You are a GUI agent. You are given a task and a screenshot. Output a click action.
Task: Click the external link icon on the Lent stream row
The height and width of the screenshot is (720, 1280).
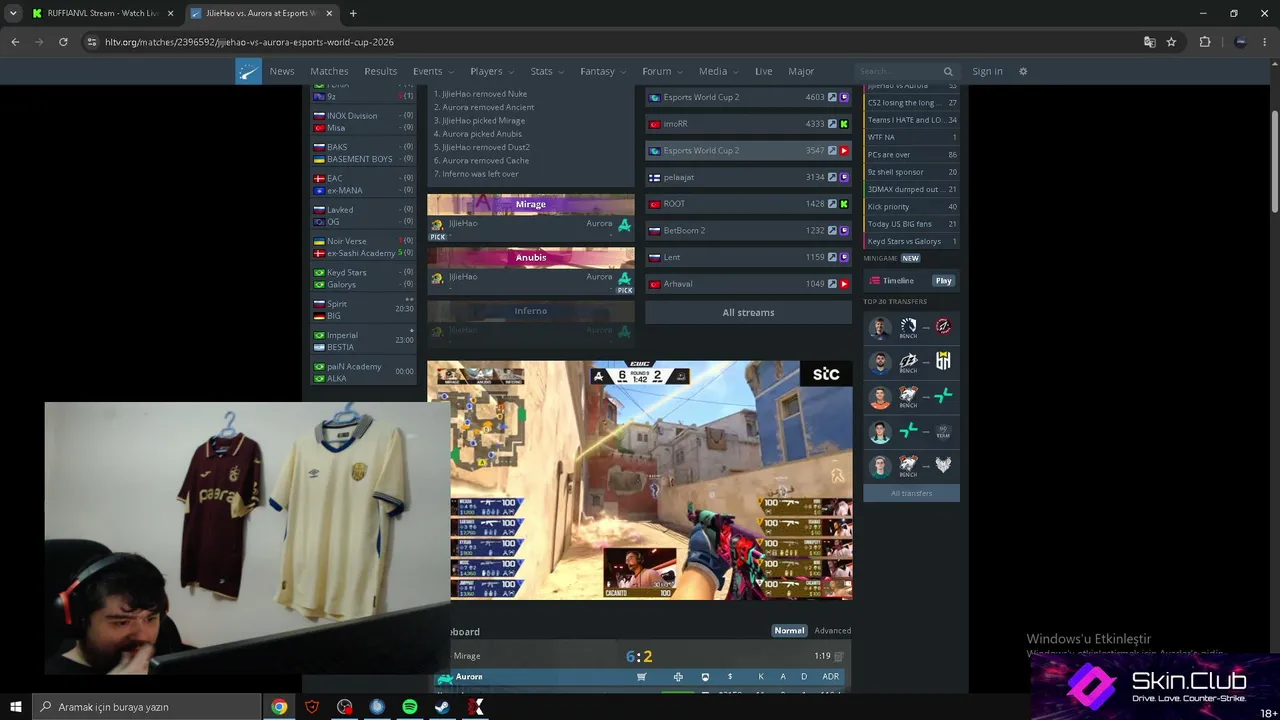(832, 257)
